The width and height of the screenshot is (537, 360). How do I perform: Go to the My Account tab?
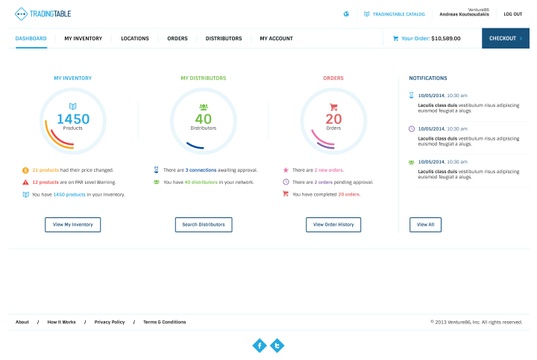click(276, 38)
